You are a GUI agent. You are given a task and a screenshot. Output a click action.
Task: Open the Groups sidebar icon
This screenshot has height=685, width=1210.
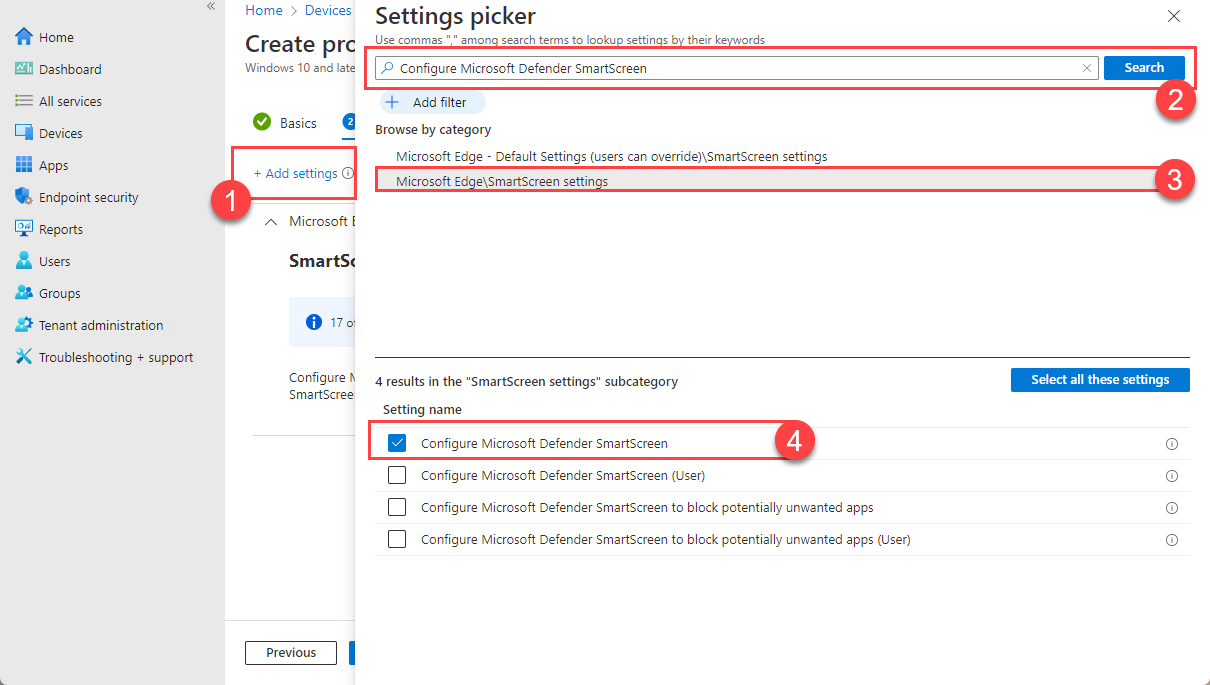coord(24,293)
